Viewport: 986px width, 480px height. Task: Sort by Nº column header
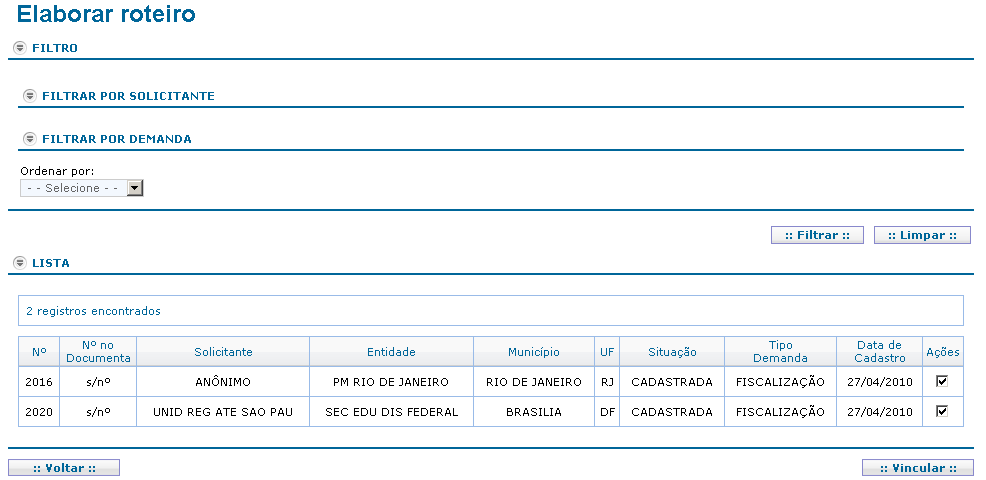(x=39, y=352)
